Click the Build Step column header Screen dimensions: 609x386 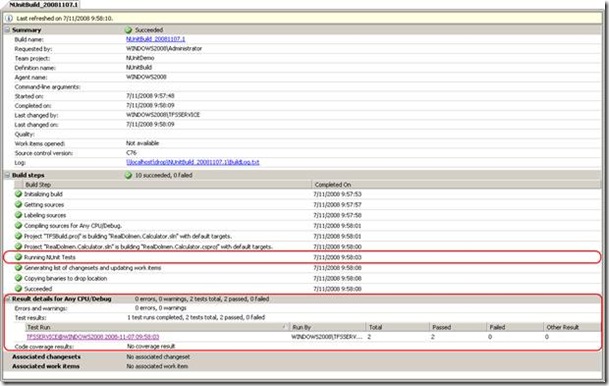point(167,184)
